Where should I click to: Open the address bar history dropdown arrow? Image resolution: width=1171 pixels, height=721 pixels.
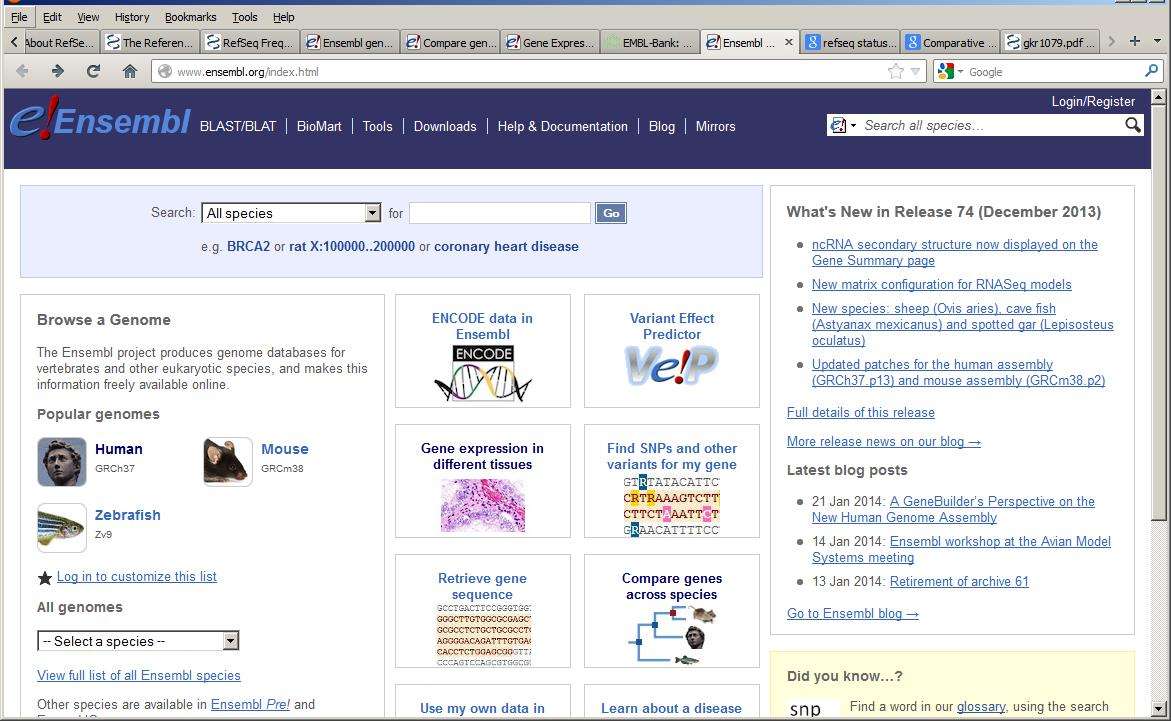(x=916, y=72)
